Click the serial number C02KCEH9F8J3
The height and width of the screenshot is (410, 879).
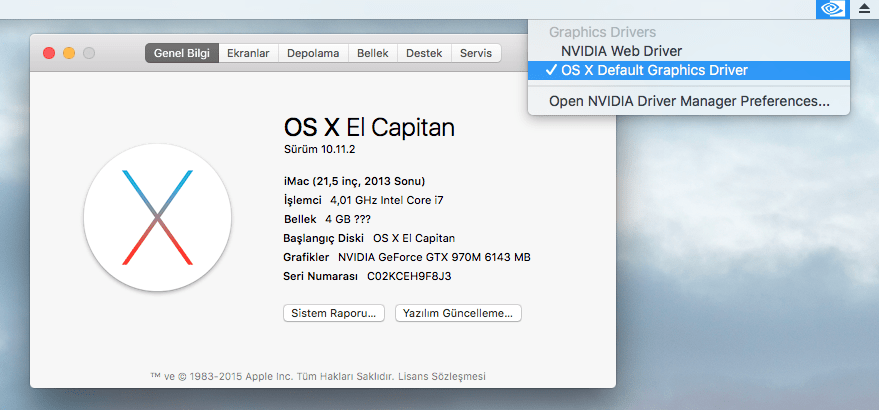coord(409,277)
